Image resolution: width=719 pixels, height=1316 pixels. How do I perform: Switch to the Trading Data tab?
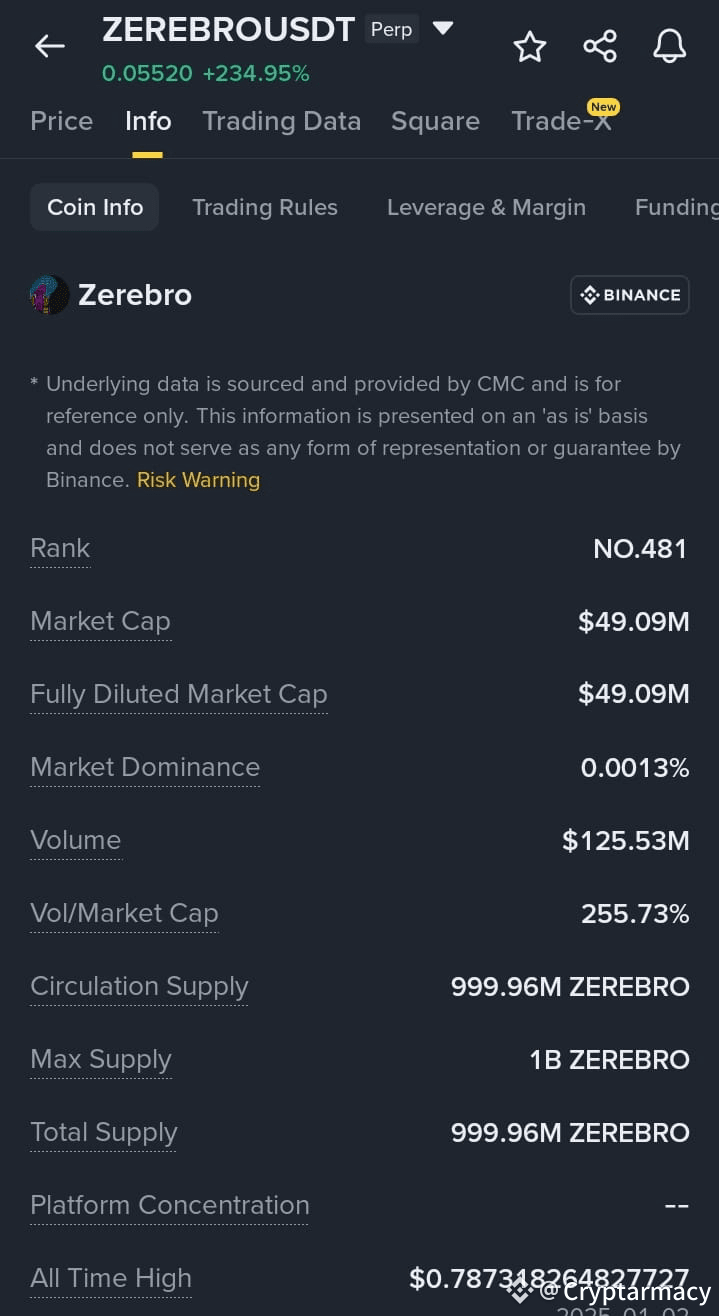coord(281,121)
